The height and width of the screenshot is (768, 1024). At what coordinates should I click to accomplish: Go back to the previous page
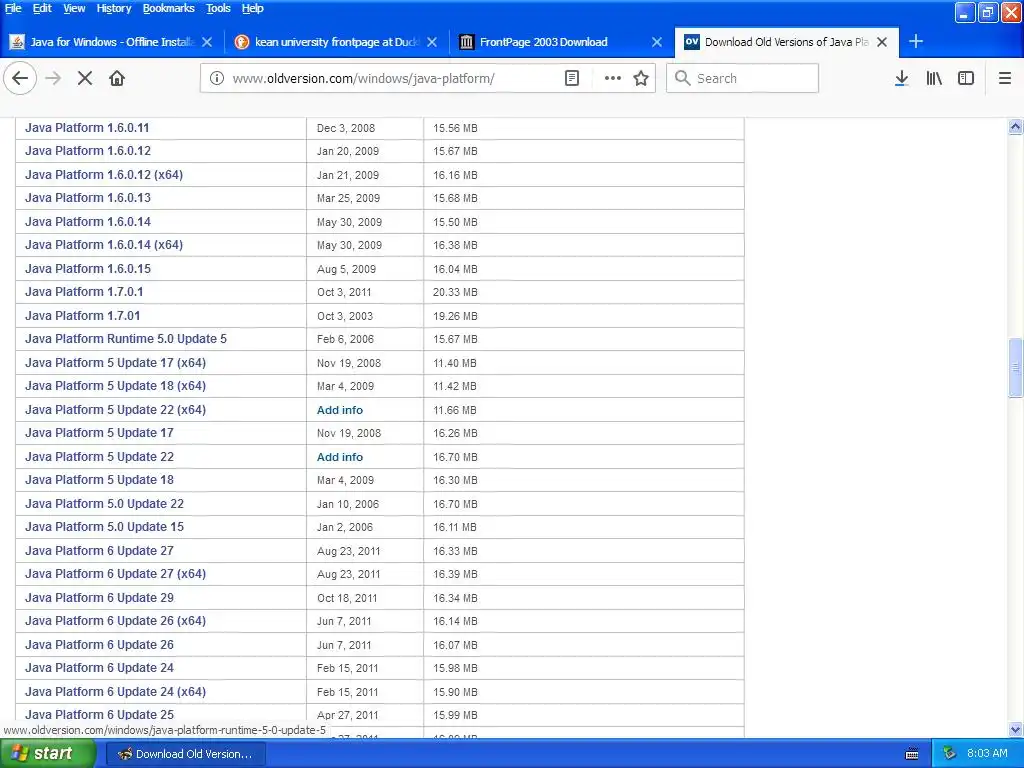pos(20,78)
